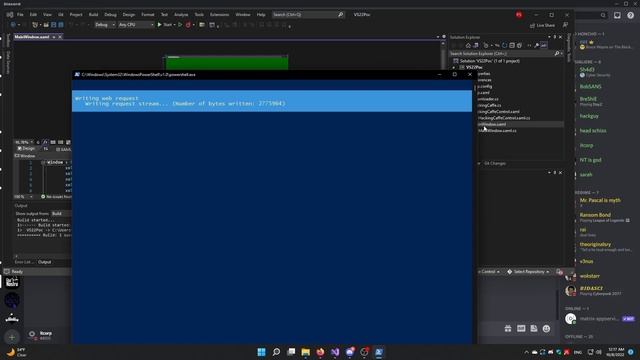
Task: Show hidden system tray icons chevron
Action: [x=526, y=352]
